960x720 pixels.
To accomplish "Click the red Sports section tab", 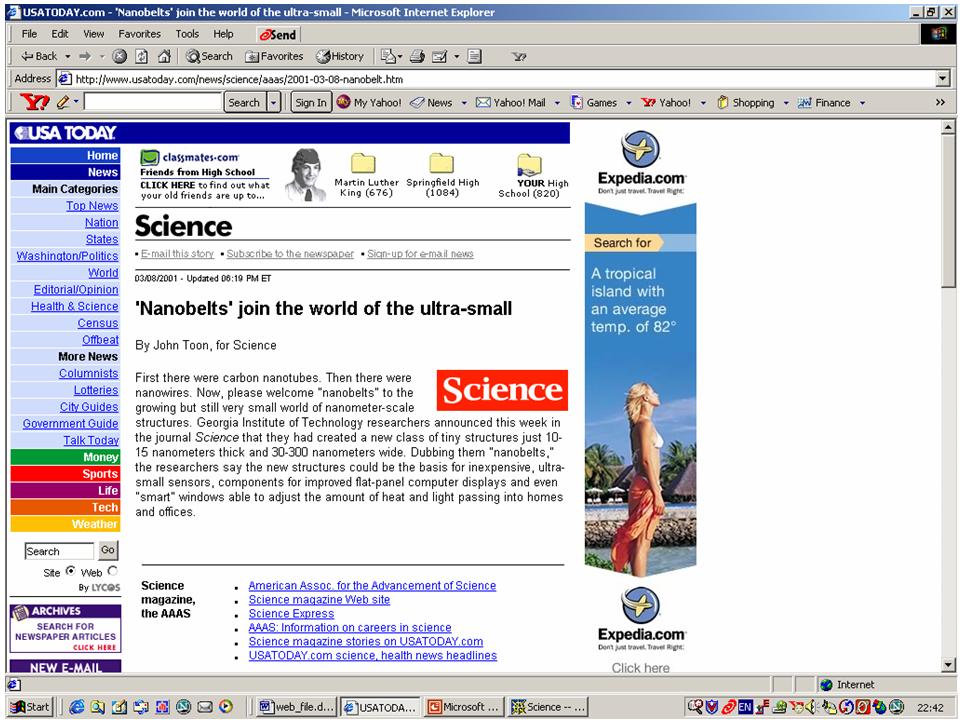I will pyautogui.click(x=66, y=474).
